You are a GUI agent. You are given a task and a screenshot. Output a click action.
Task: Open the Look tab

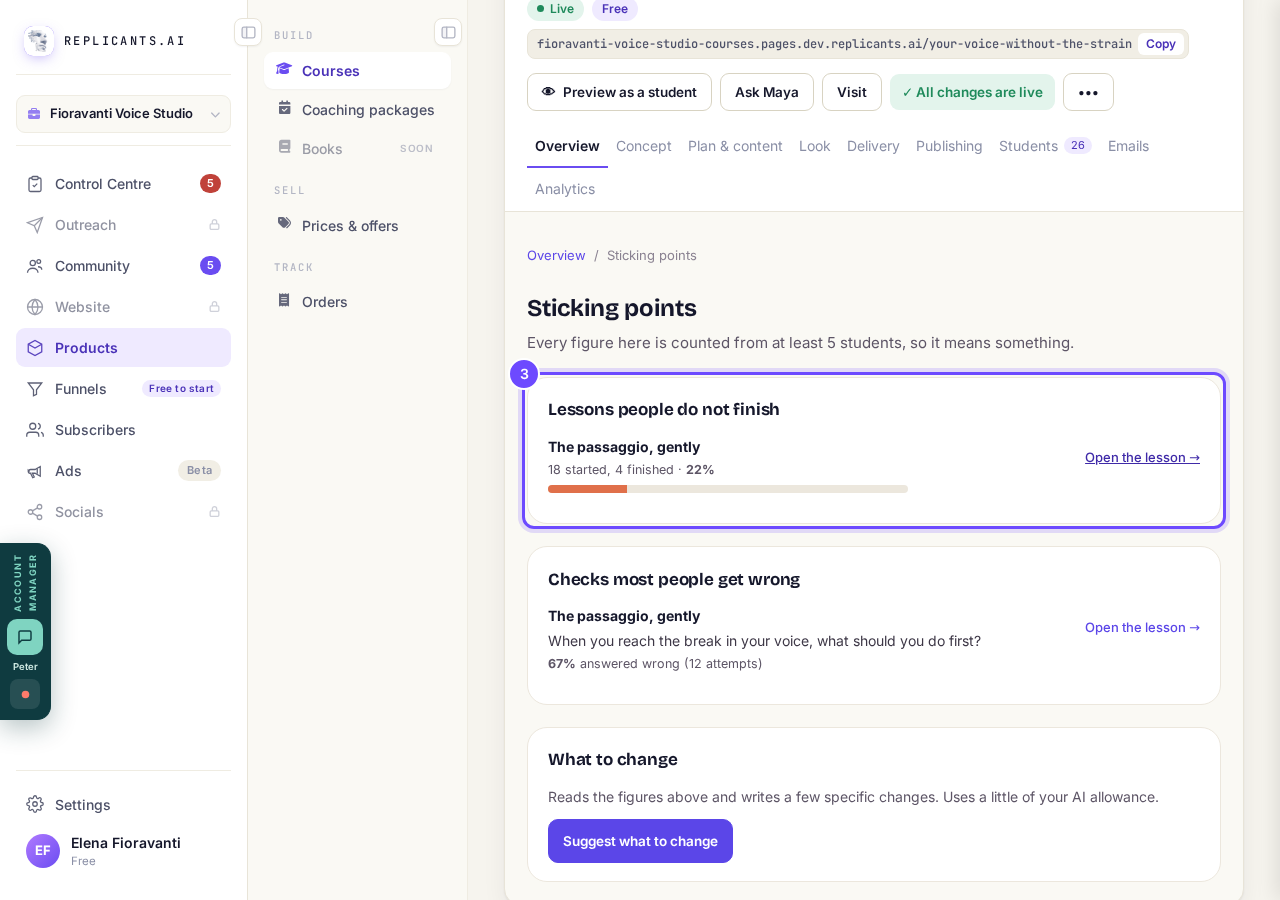(815, 146)
